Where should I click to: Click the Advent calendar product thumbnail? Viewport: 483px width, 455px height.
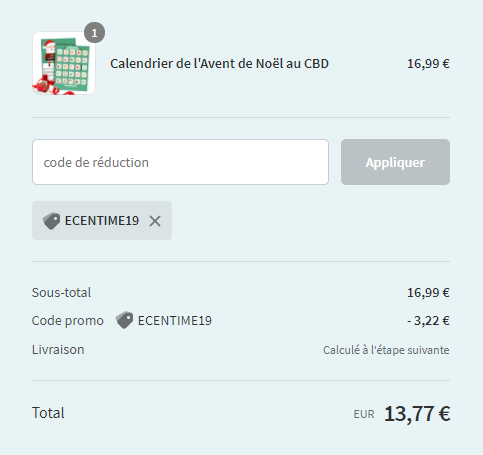tap(64, 63)
